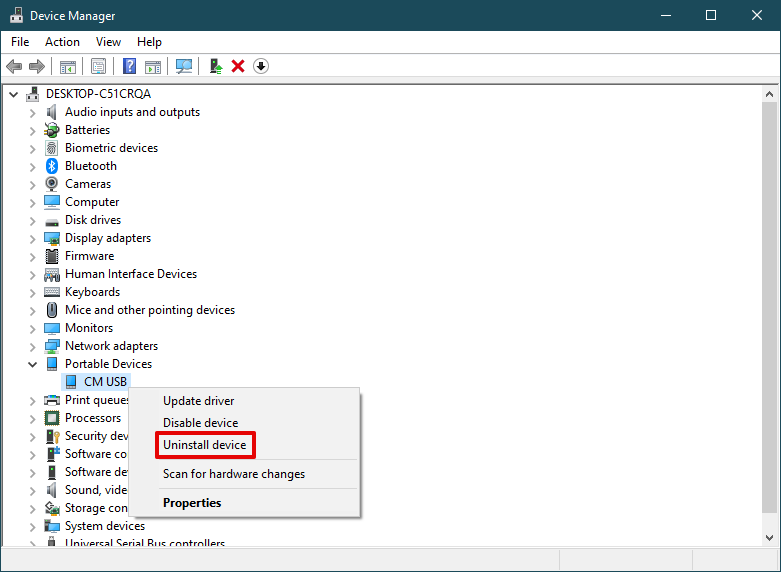Click the Firmware chip icon
Screen dimensions: 781x572
coord(52,256)
